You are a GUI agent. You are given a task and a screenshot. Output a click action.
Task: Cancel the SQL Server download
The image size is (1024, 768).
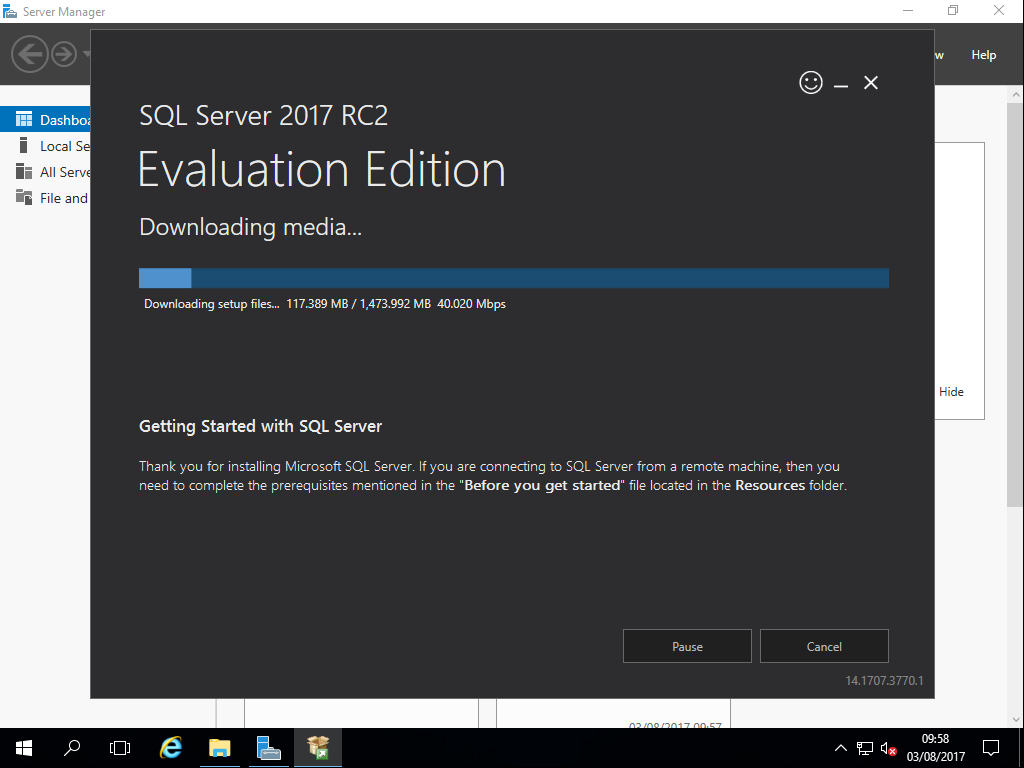click(824, 646)
